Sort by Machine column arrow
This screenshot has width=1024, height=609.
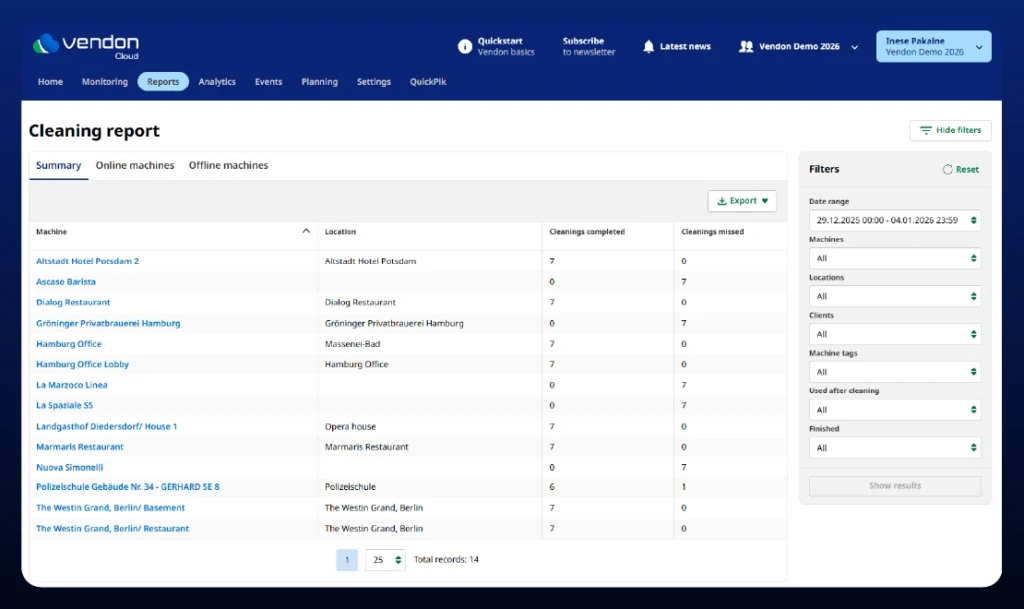pos(306,231)
